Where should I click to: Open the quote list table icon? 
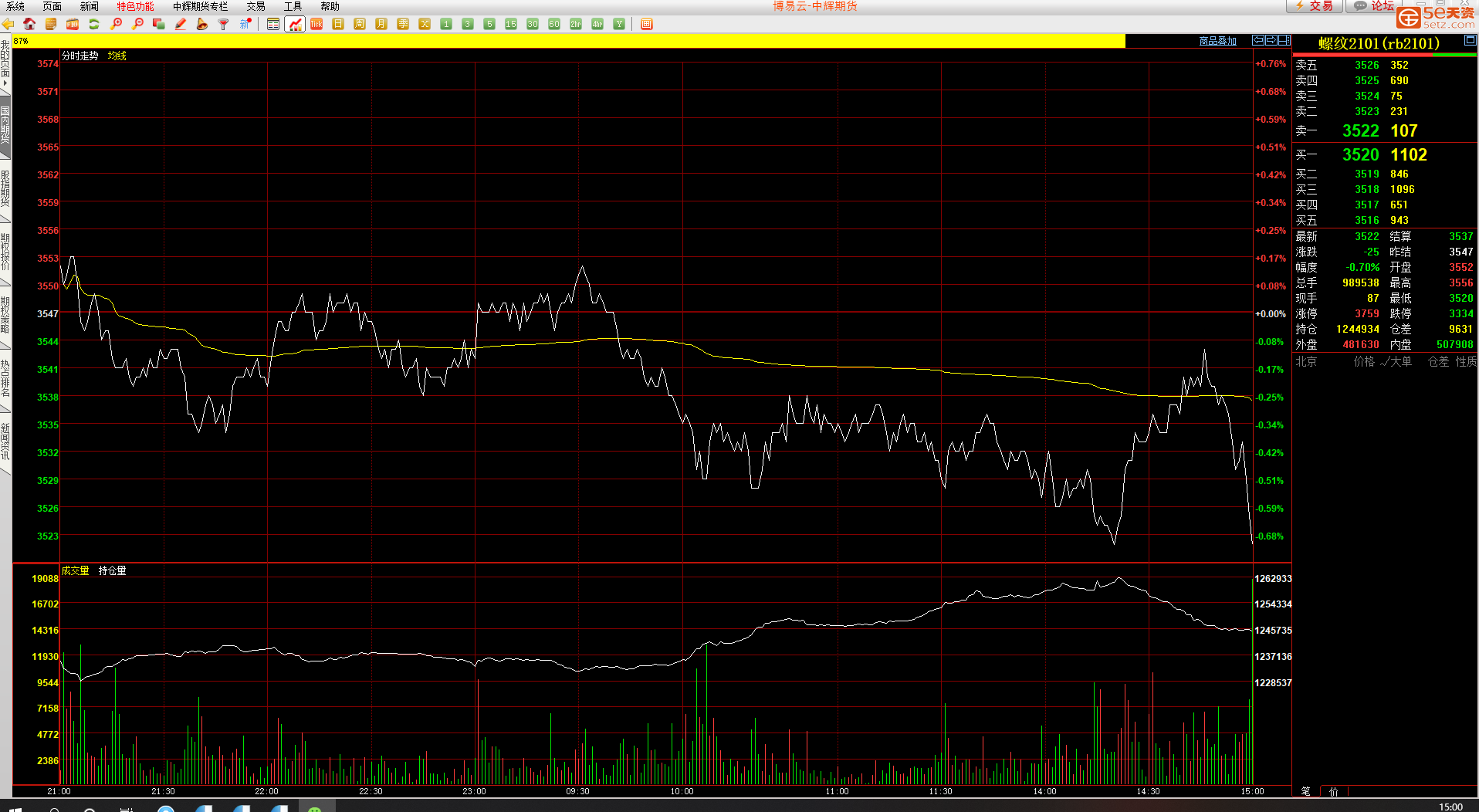[273, 24]
